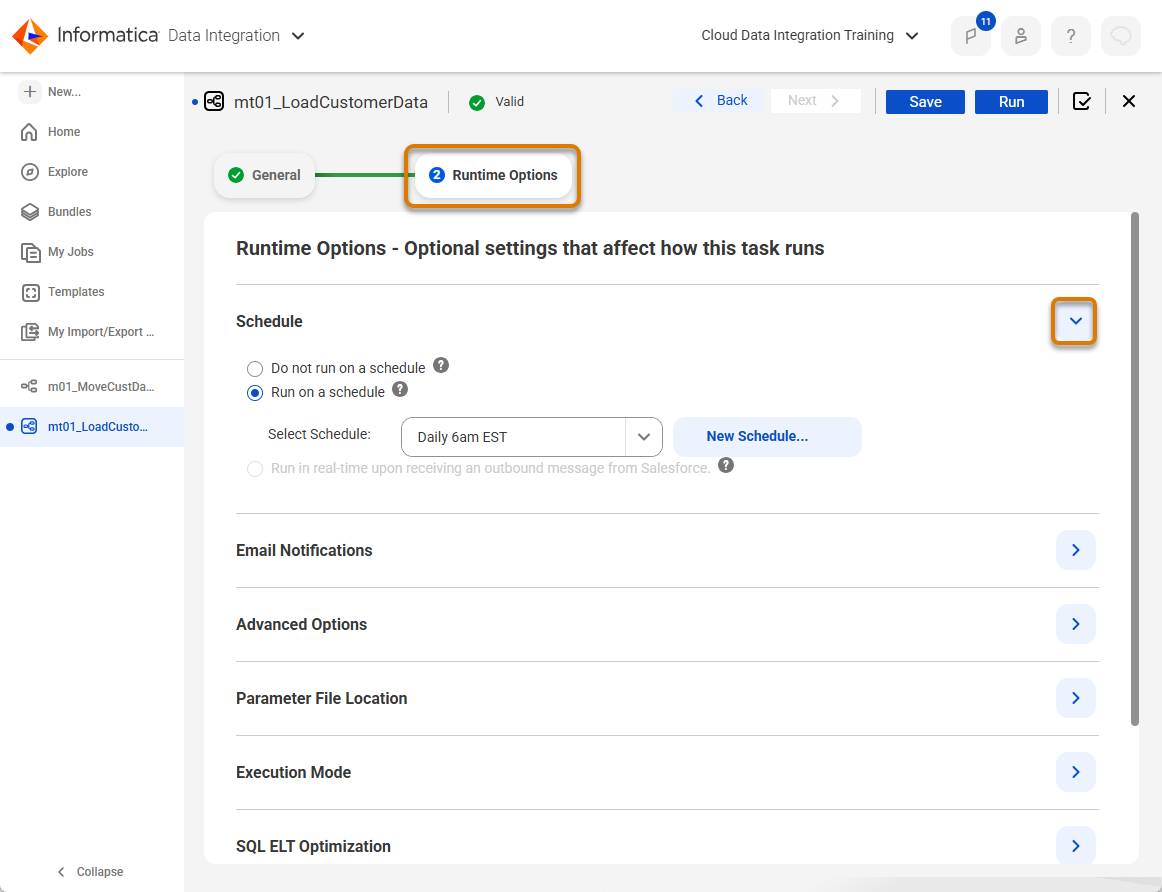The width and height of the screenshot is (1162, 892).
Task: Collapse the sidebar navigation
Action: [x=90, y=871]
